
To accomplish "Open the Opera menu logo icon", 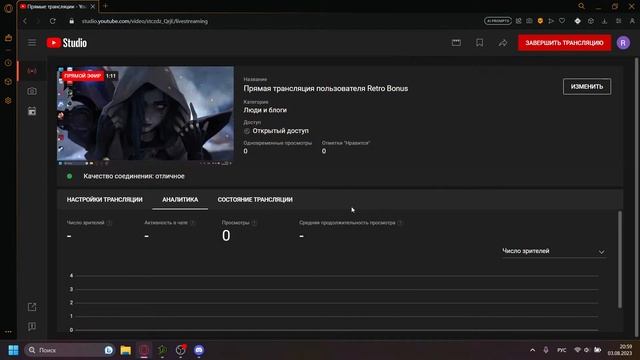I will (8, 8).
